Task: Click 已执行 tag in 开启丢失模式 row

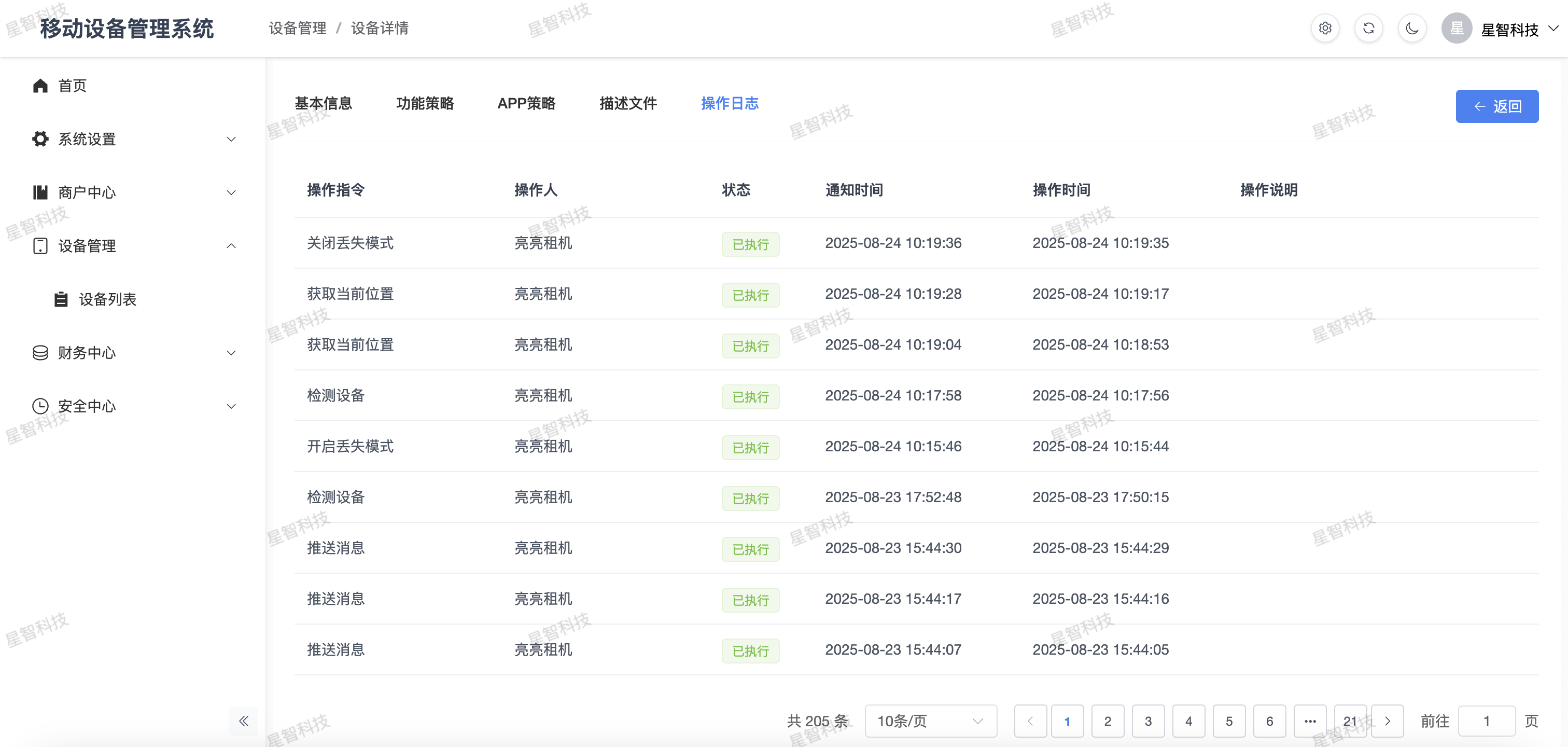Action: pos(750,448)
